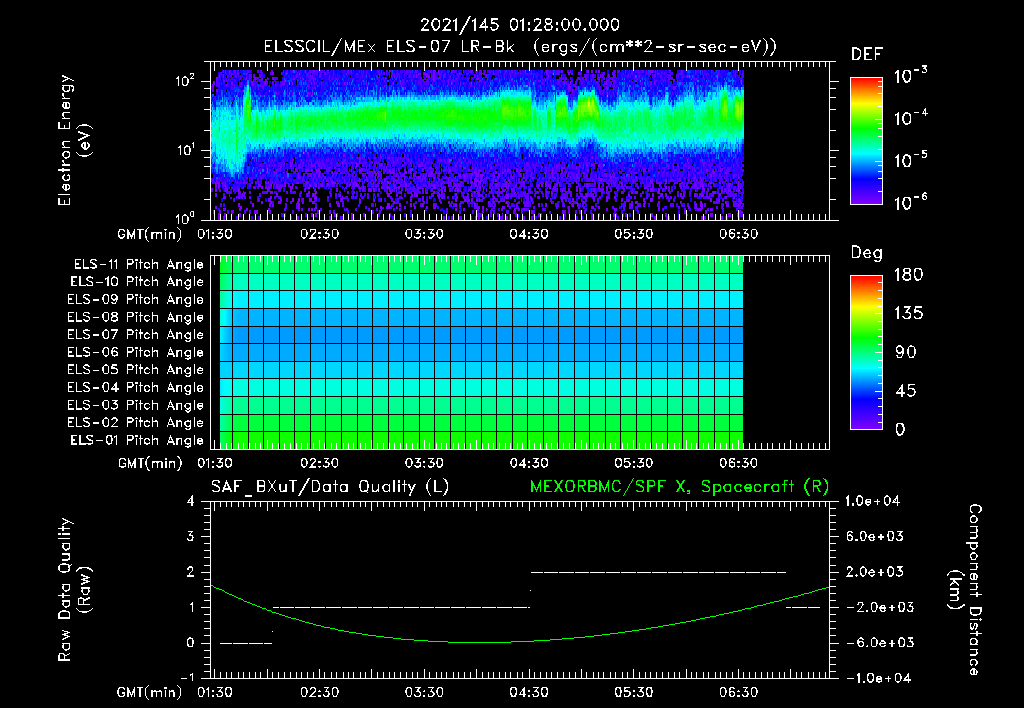Image resolution: width=1024 pixels, height=708 pixels.
Task: Click the "135" label on Deg colorbar
Action: coord(908,313)
